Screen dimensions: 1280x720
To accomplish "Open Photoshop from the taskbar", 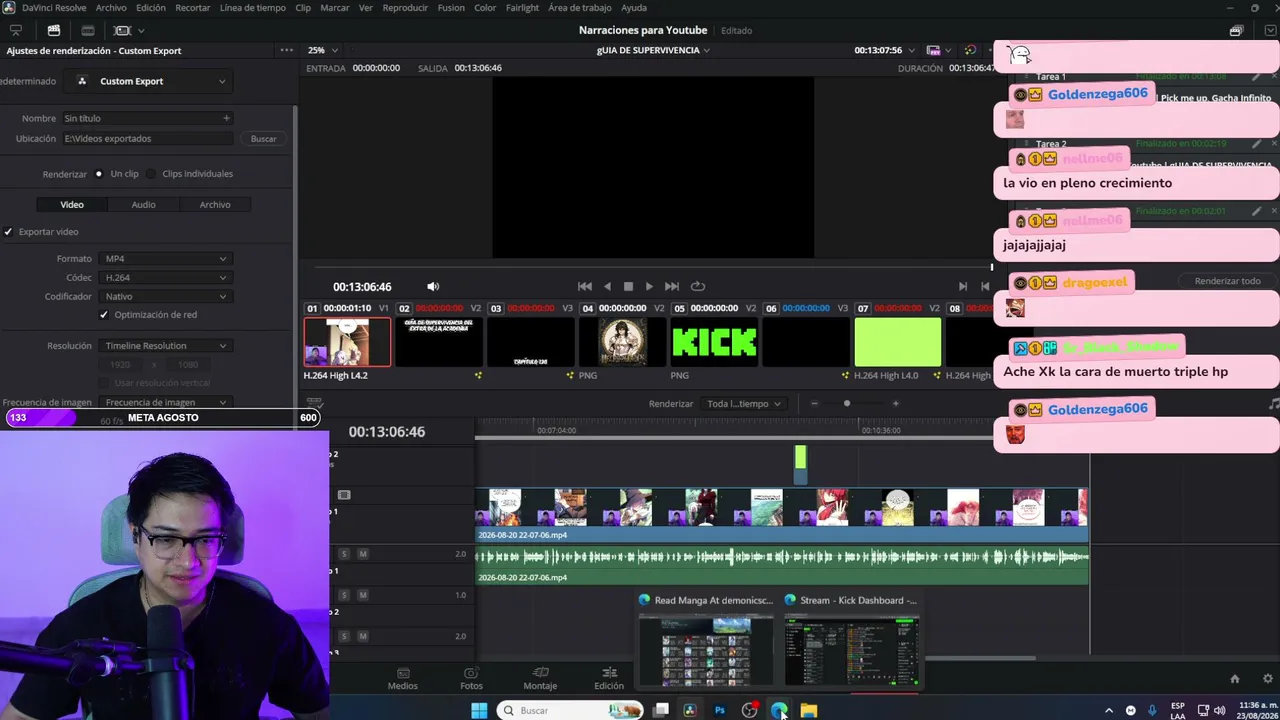I will (719, 710).
